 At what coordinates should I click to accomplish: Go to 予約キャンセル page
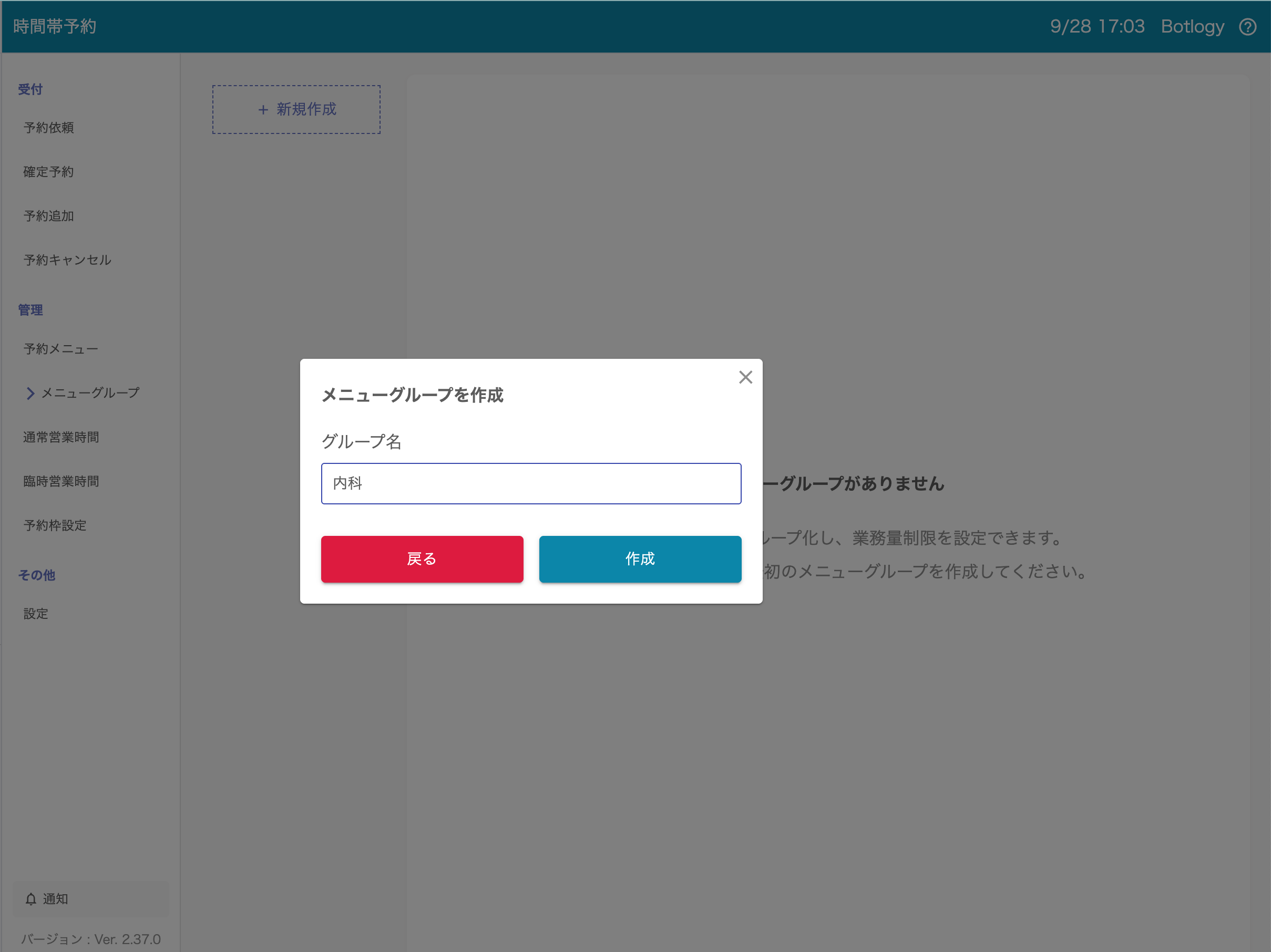[x=67, y=260]
